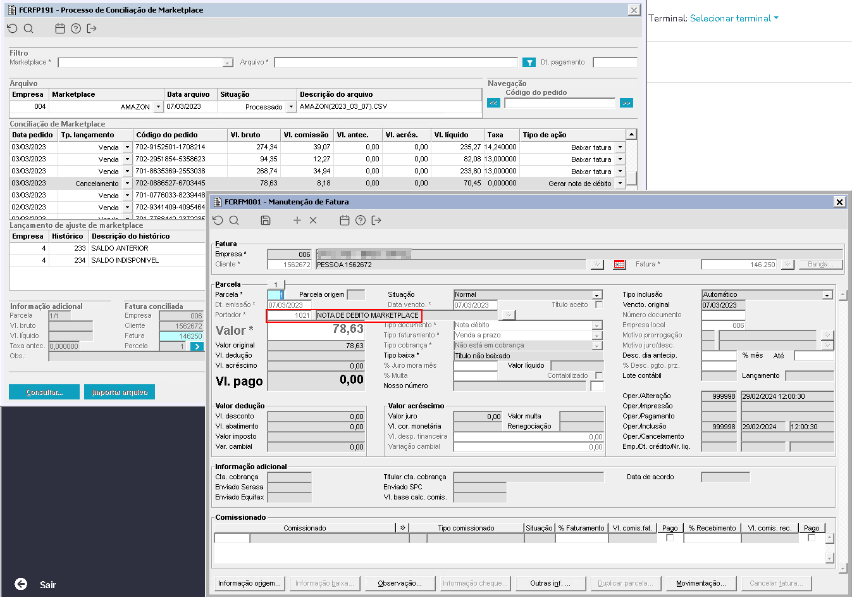Click the Importar arquivo button
Screen dimensions: 852x597
click(x=120, y=392)
